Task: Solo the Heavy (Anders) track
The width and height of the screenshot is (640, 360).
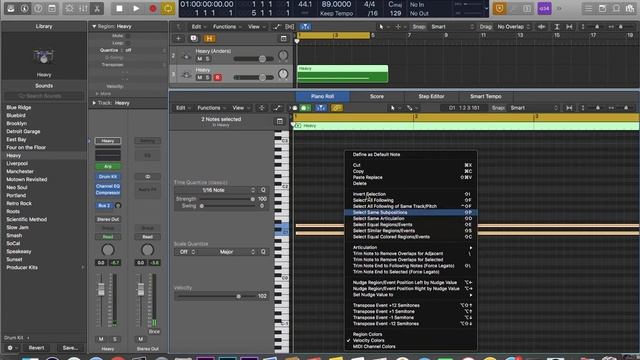Action: [x=207, y=59]
